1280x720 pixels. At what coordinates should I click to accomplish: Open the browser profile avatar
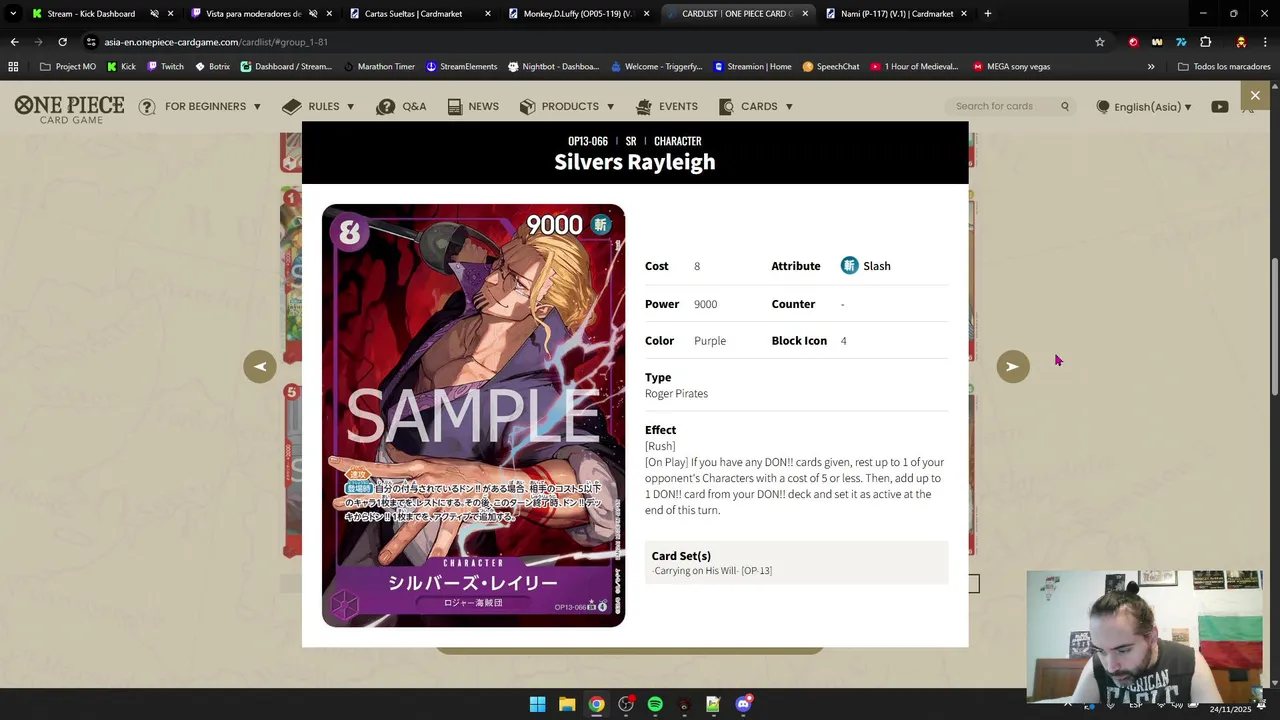pyautogui.click(x=1241, y=42)
